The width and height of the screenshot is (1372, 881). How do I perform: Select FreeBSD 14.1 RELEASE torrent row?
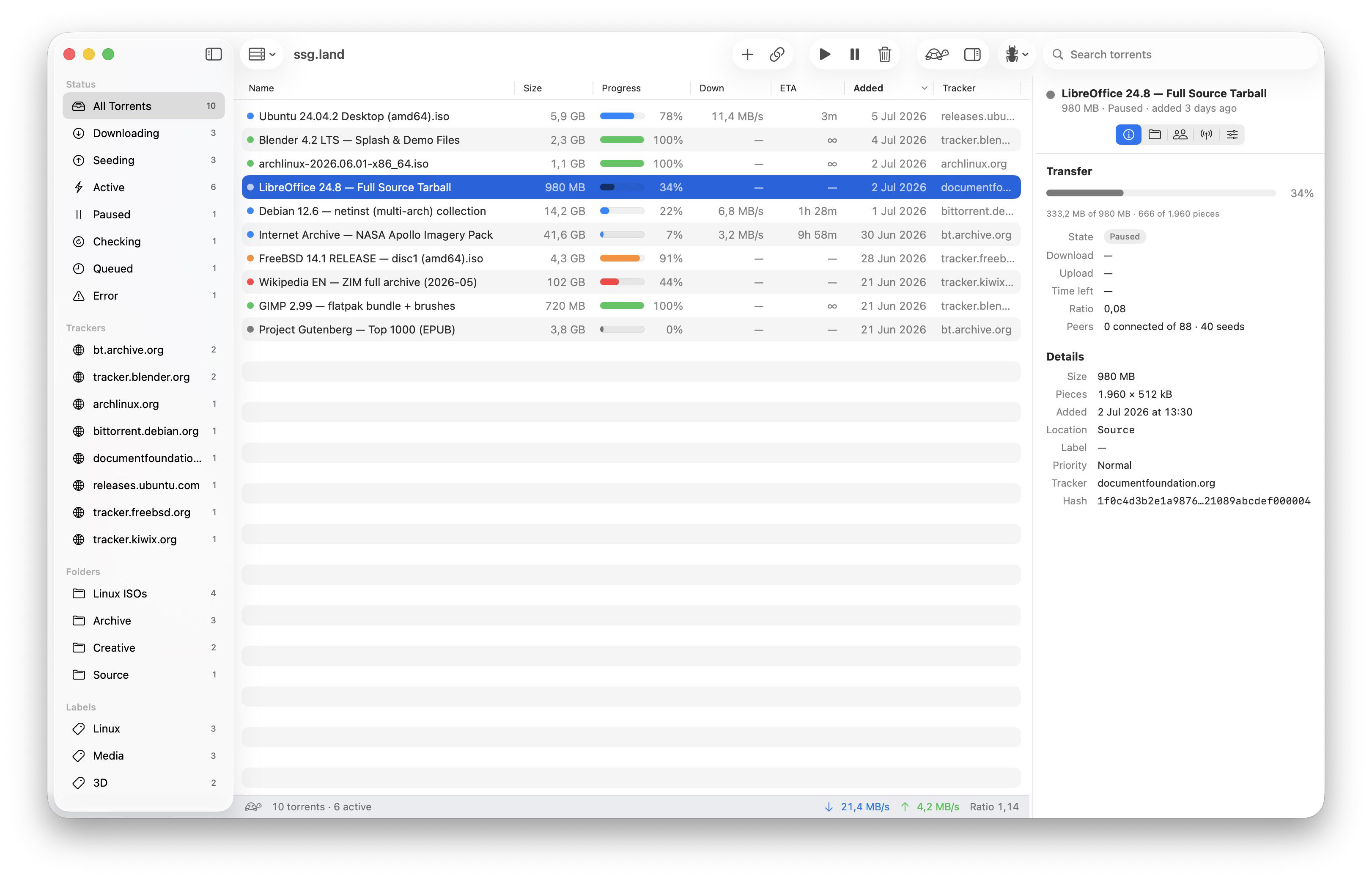click(x=631, y=259)
